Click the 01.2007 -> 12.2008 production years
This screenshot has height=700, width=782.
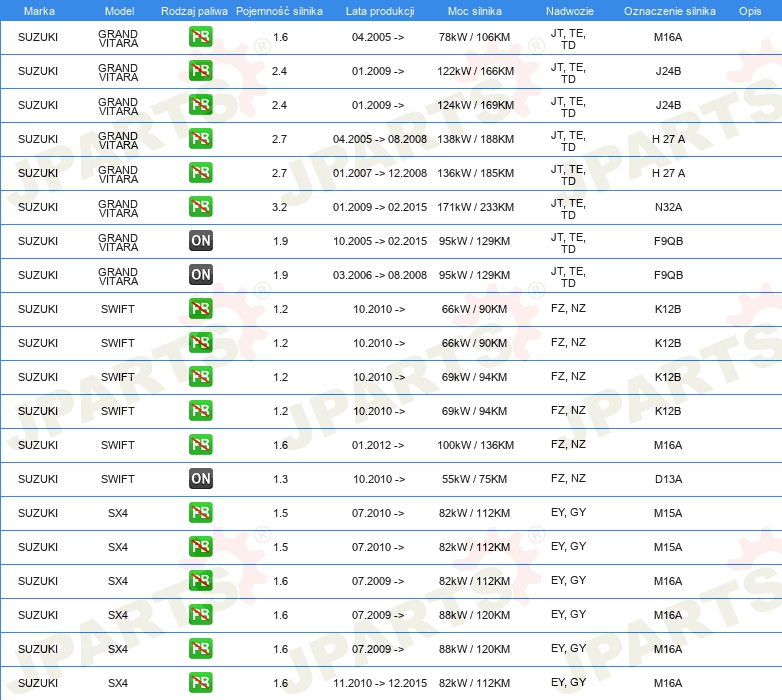(x=380, y=173)
